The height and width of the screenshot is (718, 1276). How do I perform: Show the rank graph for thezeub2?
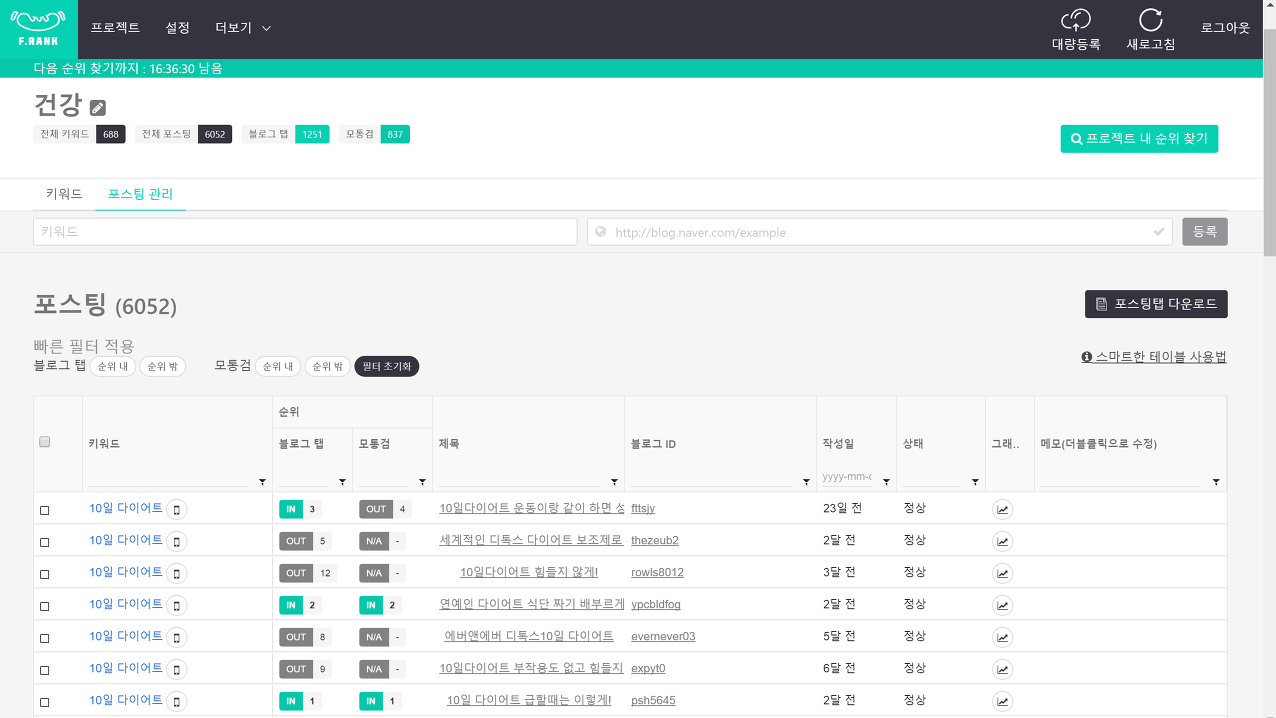[x=1002, y=542]
